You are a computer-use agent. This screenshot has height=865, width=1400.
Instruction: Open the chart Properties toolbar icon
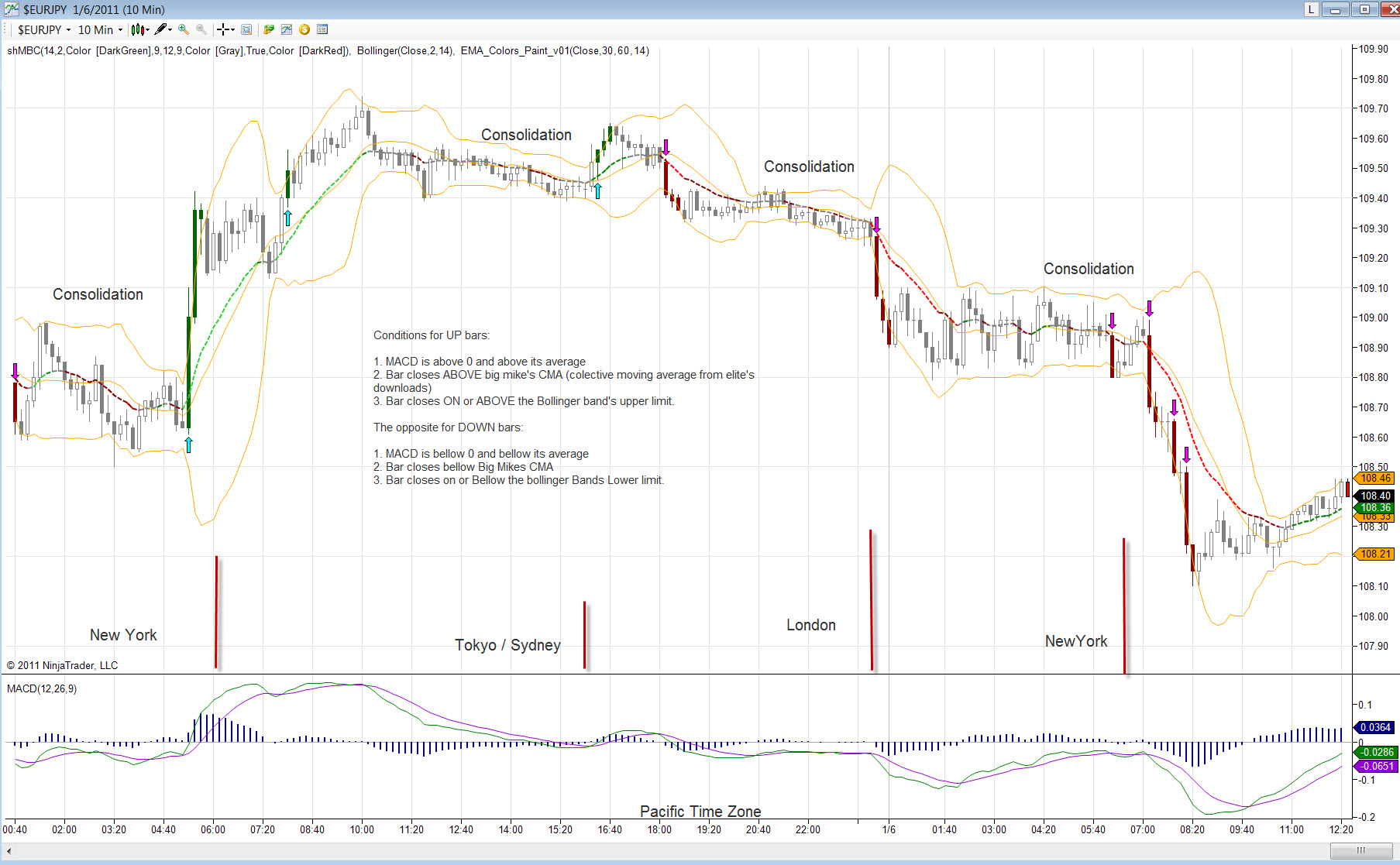point(322,29)
